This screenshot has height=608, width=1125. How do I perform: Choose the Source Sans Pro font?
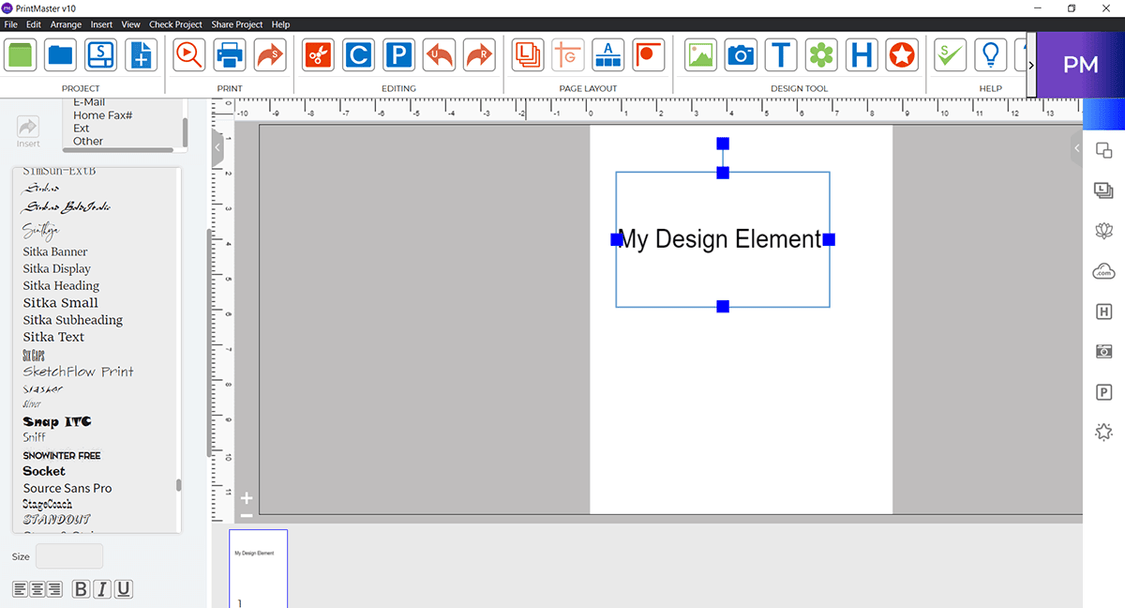67,488
